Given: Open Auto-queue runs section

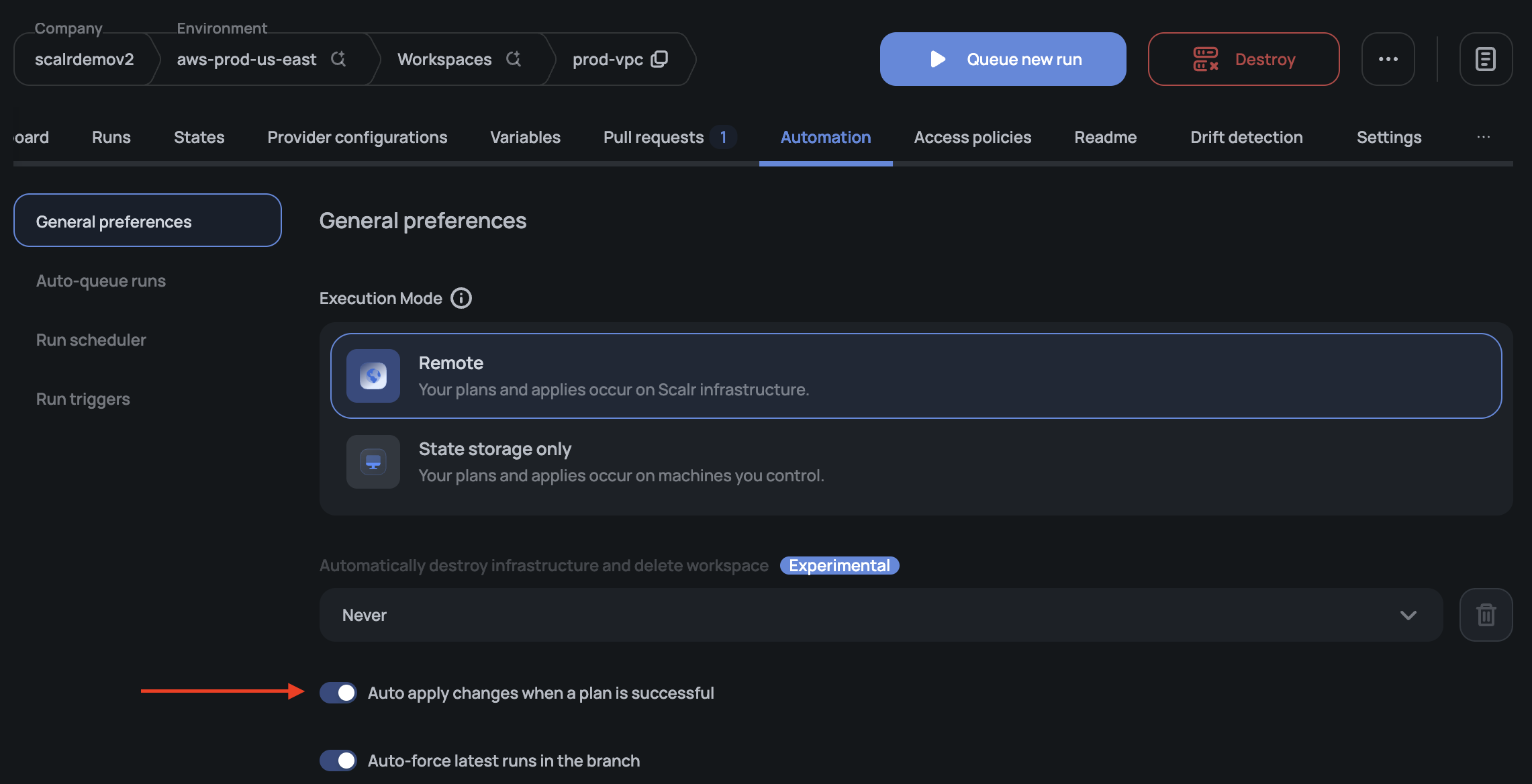Looking at the screenshot, I should click(x=101, y=281).
